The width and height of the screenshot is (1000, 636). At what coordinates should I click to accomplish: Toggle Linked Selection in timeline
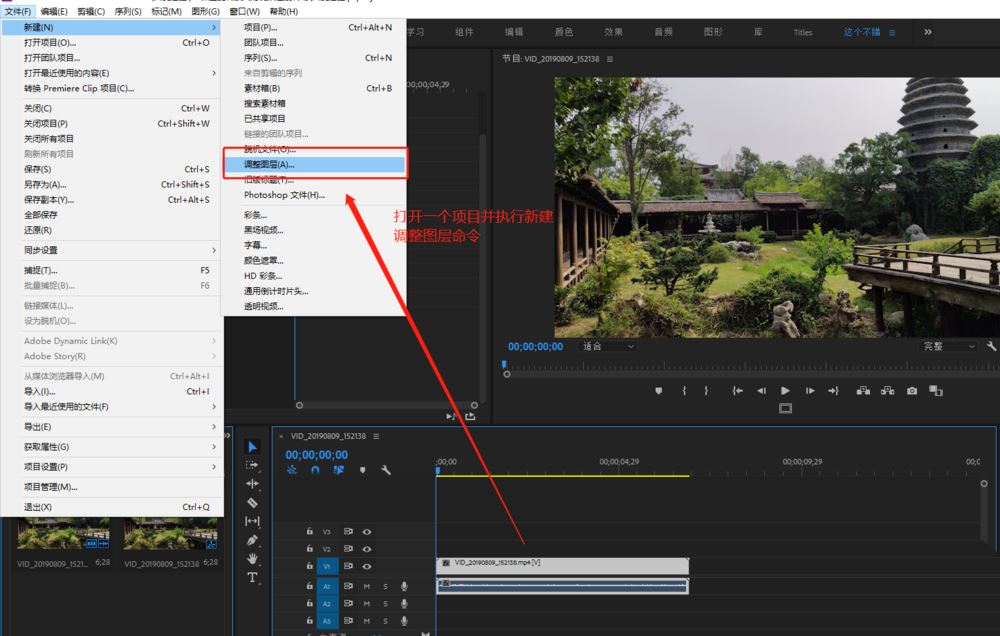click(x=339, y=470)
